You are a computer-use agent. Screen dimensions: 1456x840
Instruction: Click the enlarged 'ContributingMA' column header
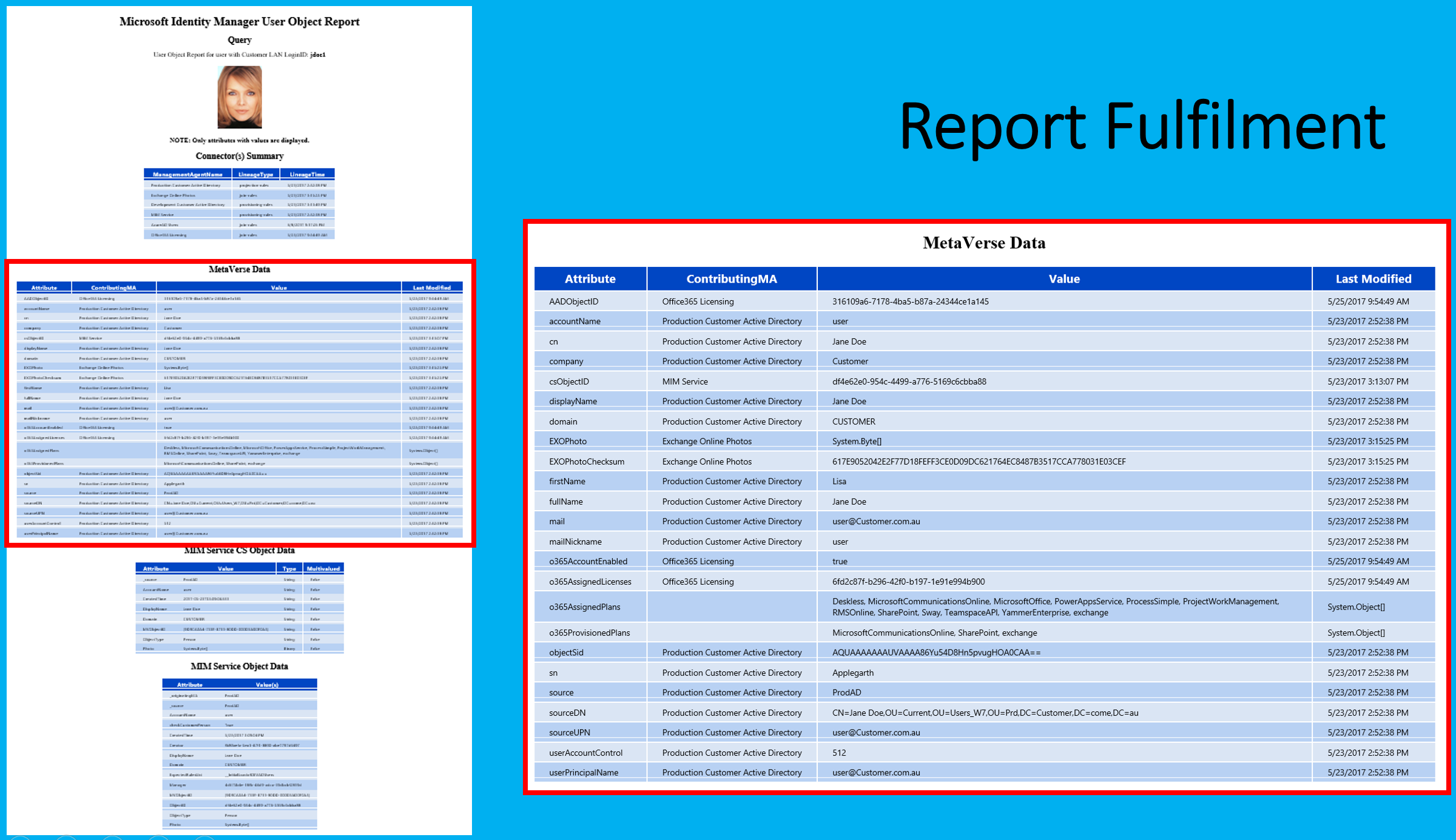[x=731, y=279]
